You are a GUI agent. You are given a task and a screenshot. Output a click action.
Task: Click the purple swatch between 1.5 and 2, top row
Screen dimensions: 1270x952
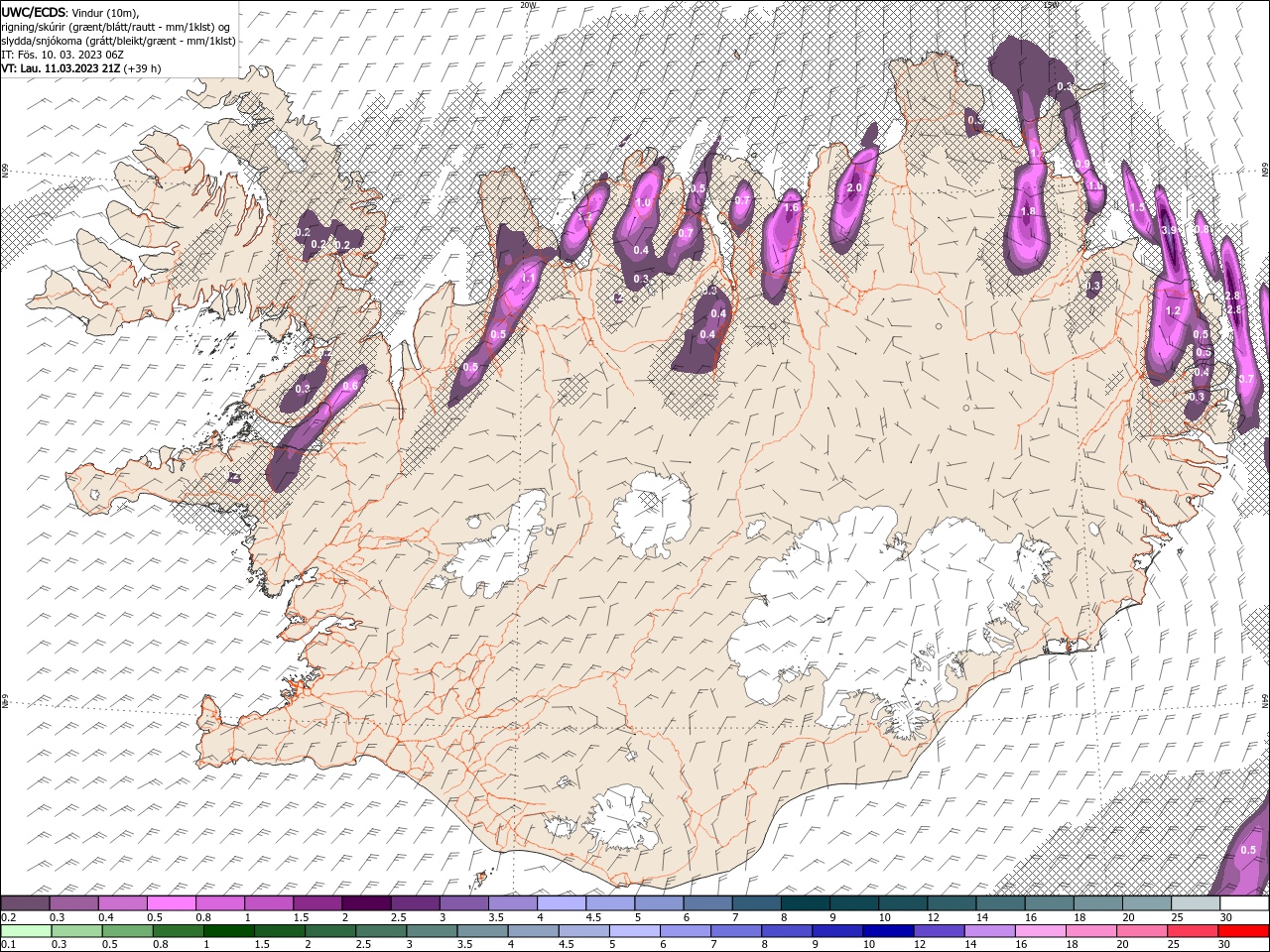pos(318,902)
